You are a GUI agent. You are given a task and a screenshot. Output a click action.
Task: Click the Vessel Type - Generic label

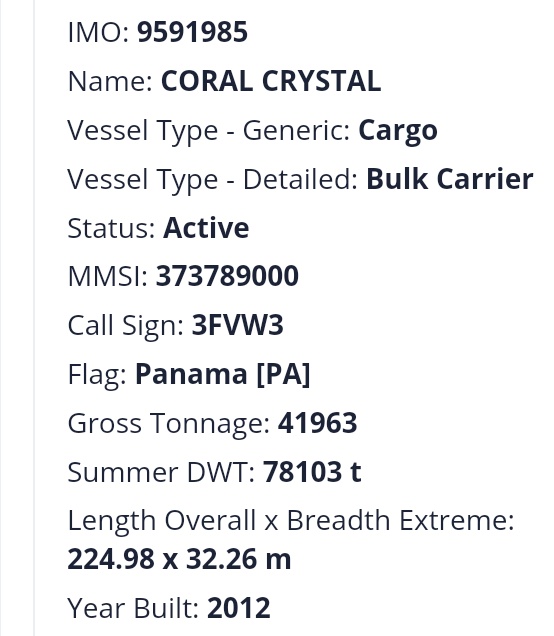tap(209, 131)
